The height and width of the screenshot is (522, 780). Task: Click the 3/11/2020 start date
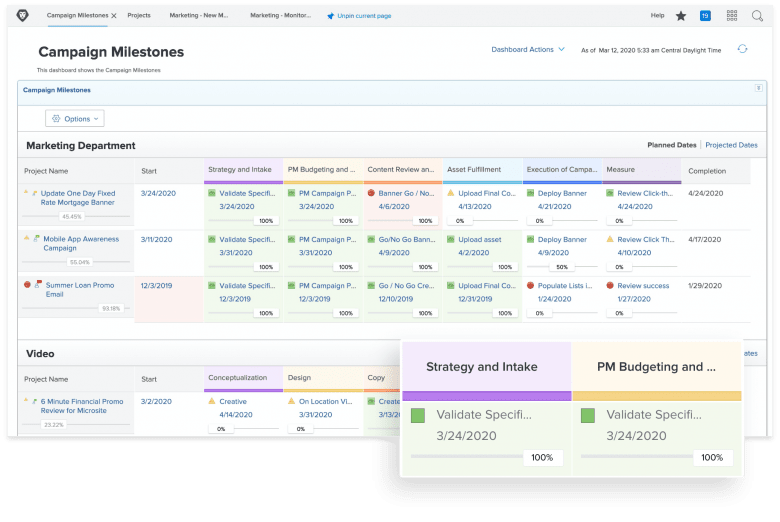click(156, 239)
